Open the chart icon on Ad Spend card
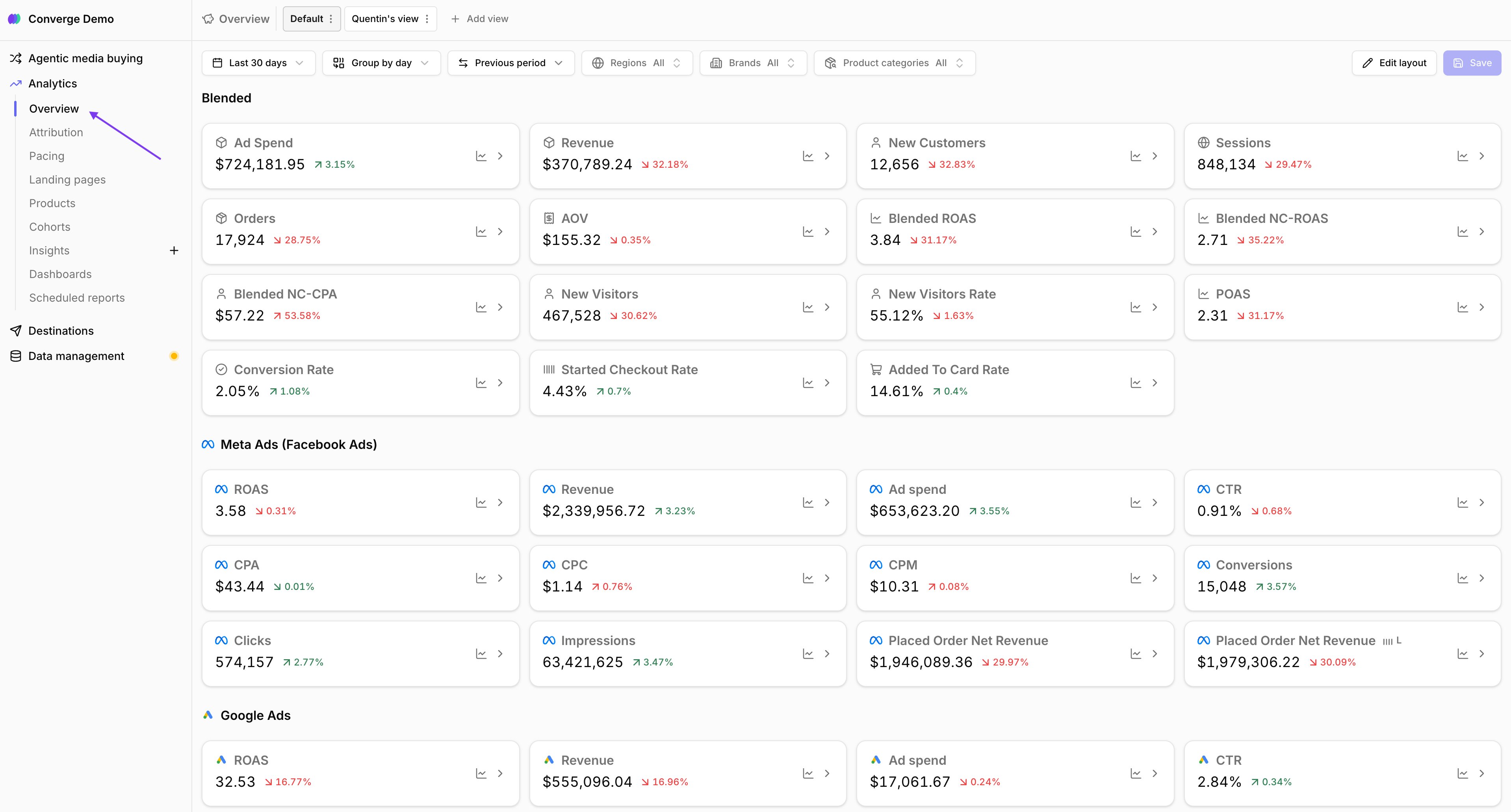 tap(481, 156)
